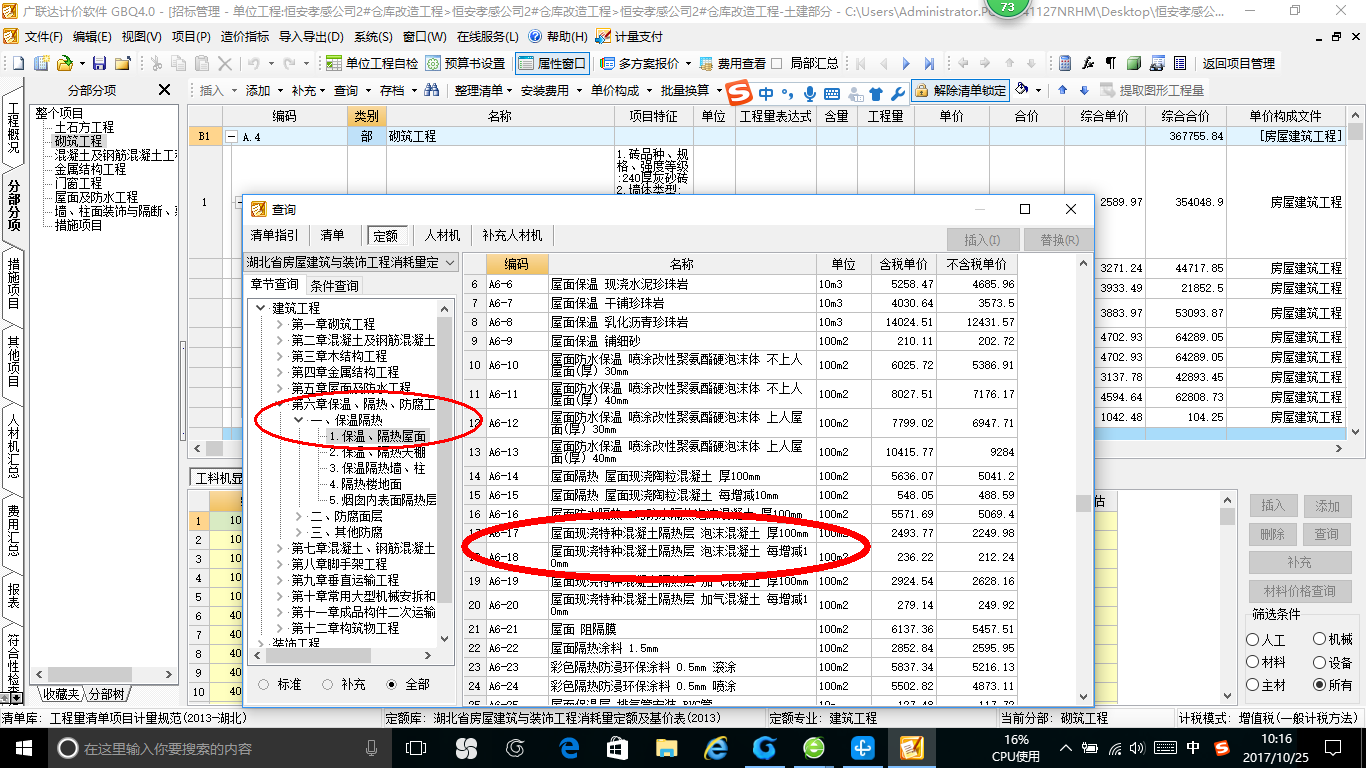The image size is (1366, 768).
Task: Collapse the 建筑工程 root tree node
Action: [x=260, y=308]
